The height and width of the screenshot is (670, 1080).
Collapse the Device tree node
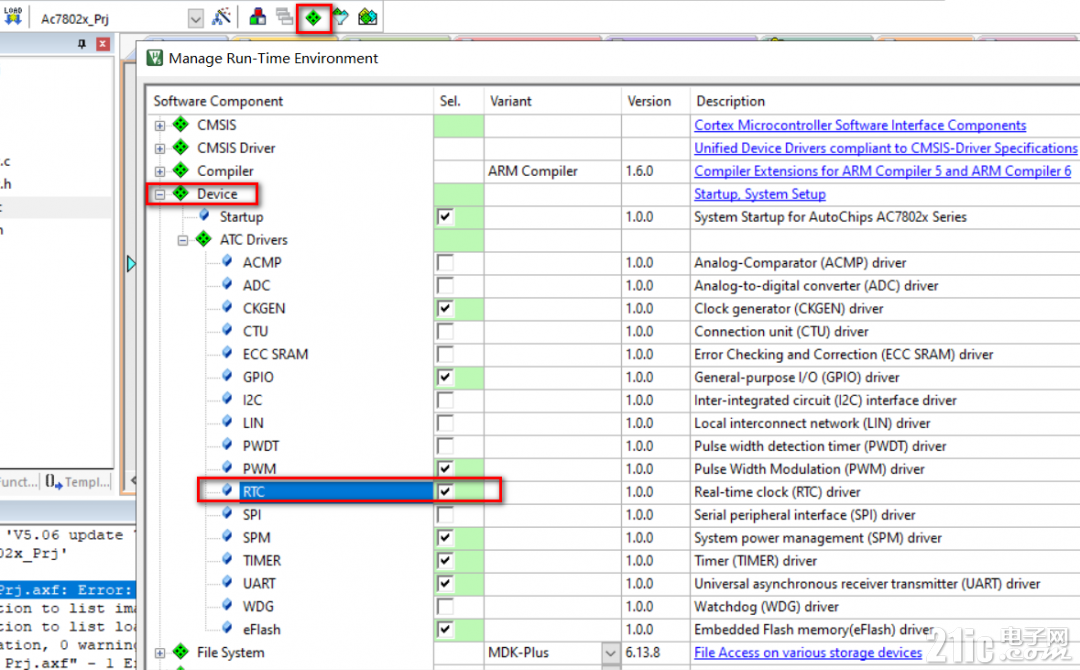tap(160, 194)
